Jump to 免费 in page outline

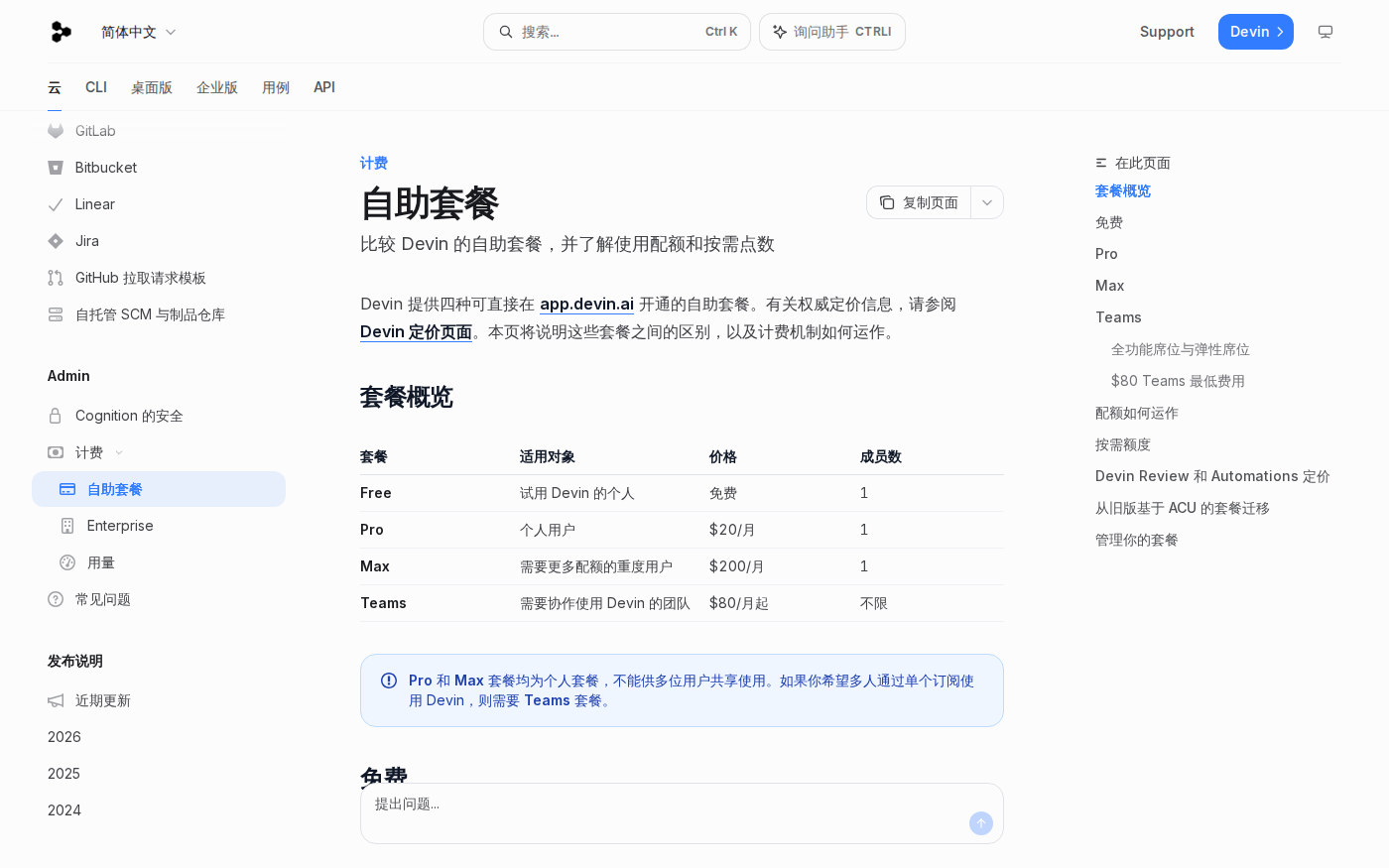[1109, 222]
